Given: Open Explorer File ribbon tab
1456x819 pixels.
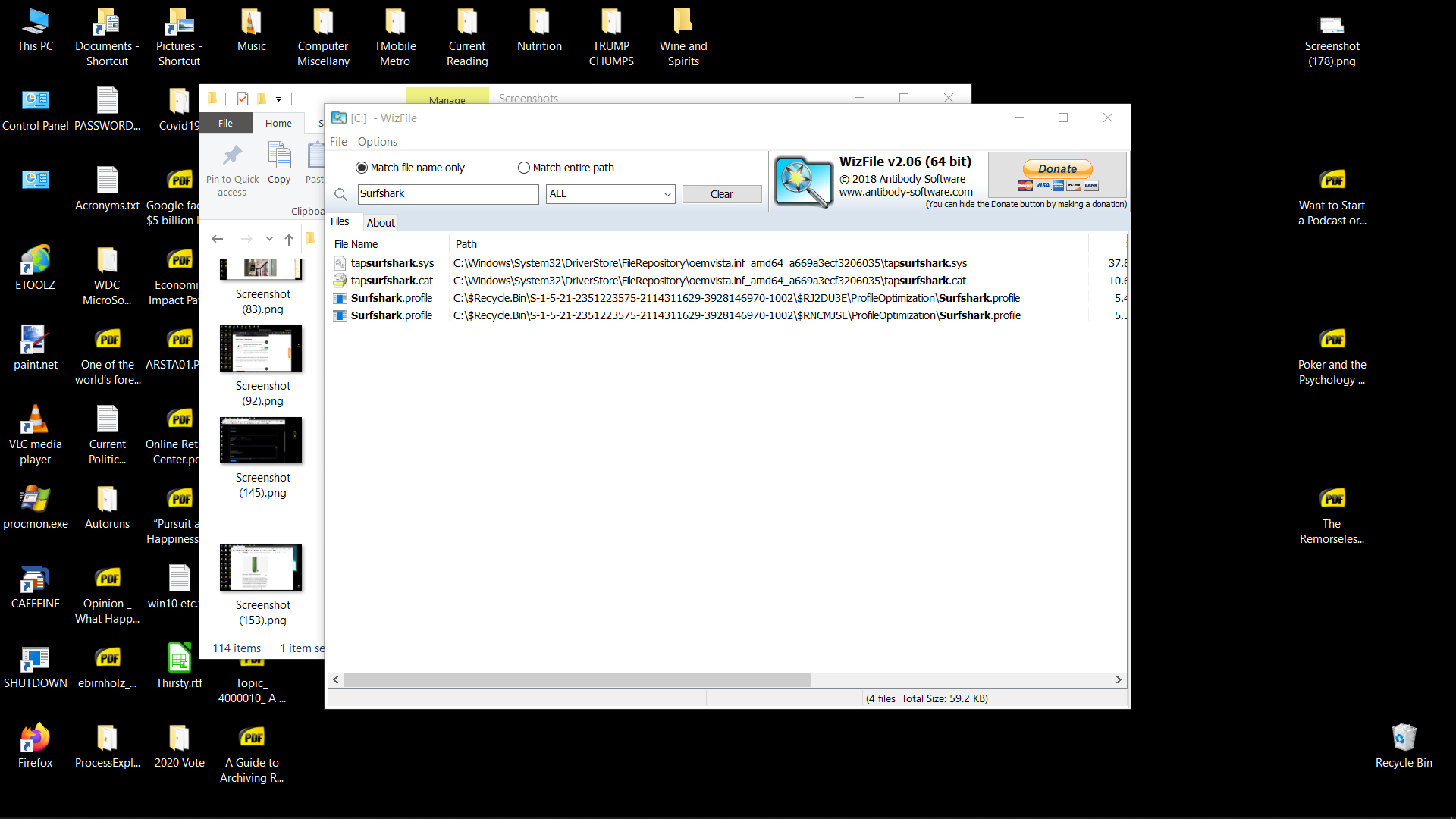Looking at the screenshot, I should click(x=225, y=123).
